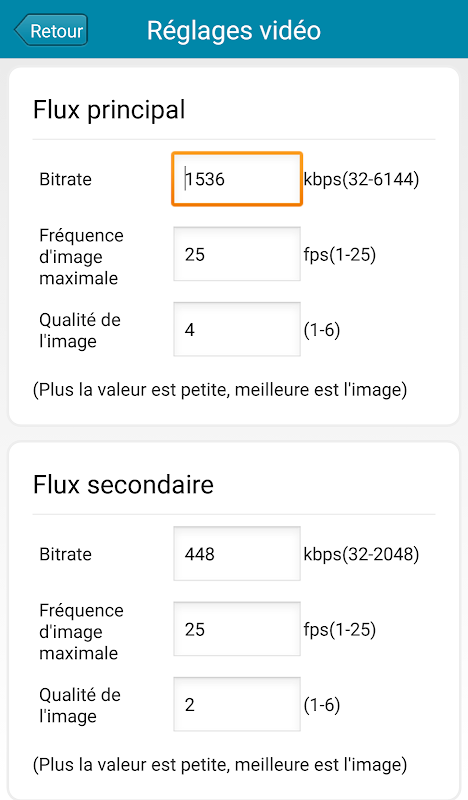
Task: Tap the Flux secondaire Bitrate field 448
Action: point(237,554)
